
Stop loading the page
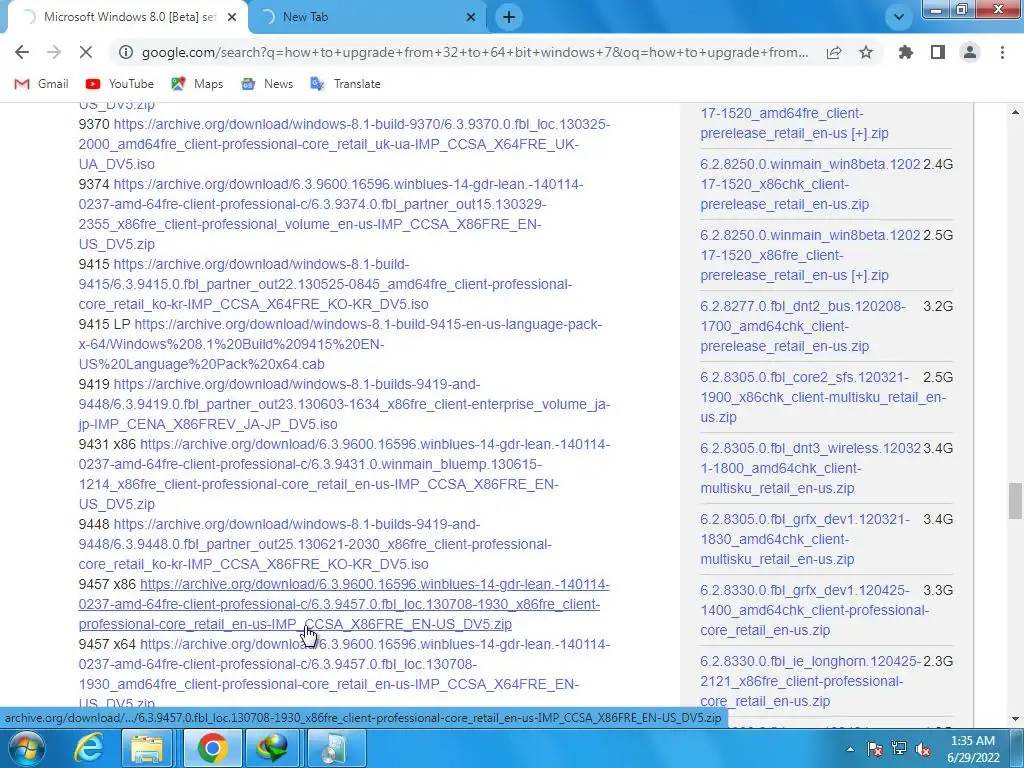point(86,52)
